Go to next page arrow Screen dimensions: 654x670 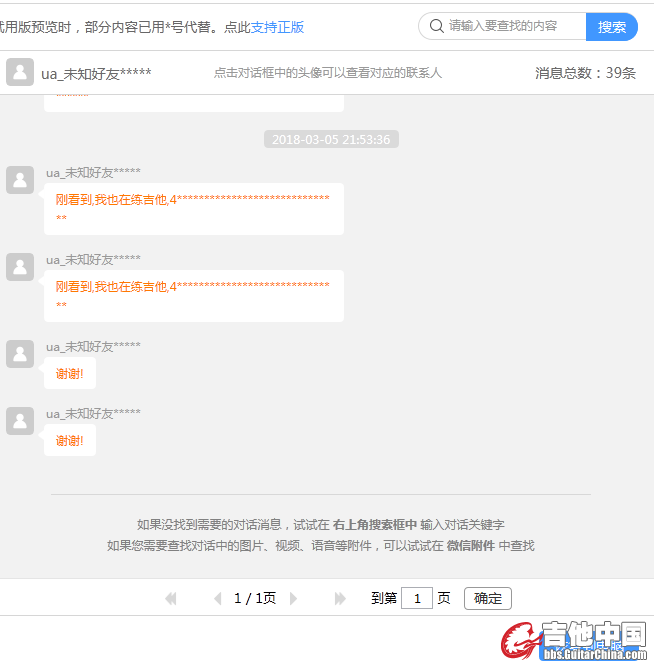tap(293, 599)
